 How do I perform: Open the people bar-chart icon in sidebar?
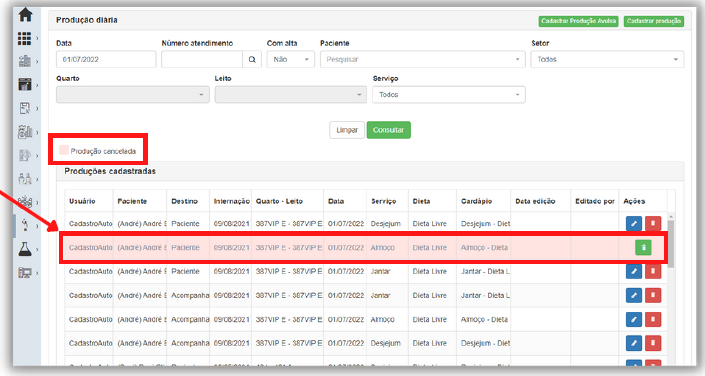25,131
